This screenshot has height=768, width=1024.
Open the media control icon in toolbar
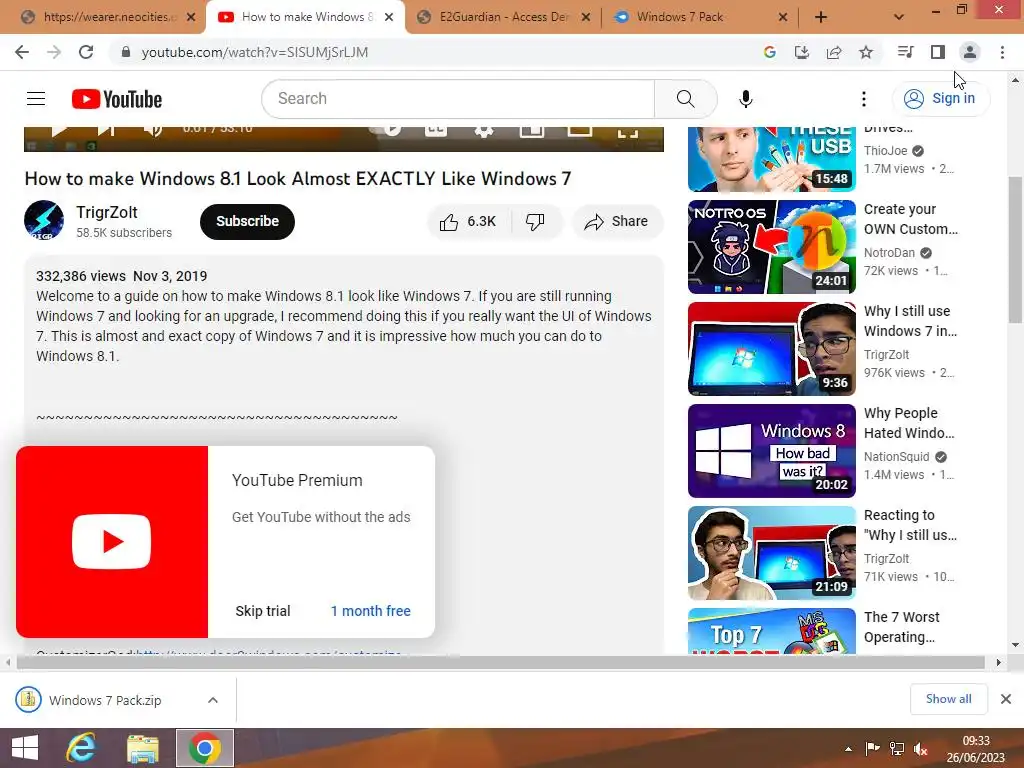tap(905, 52)
